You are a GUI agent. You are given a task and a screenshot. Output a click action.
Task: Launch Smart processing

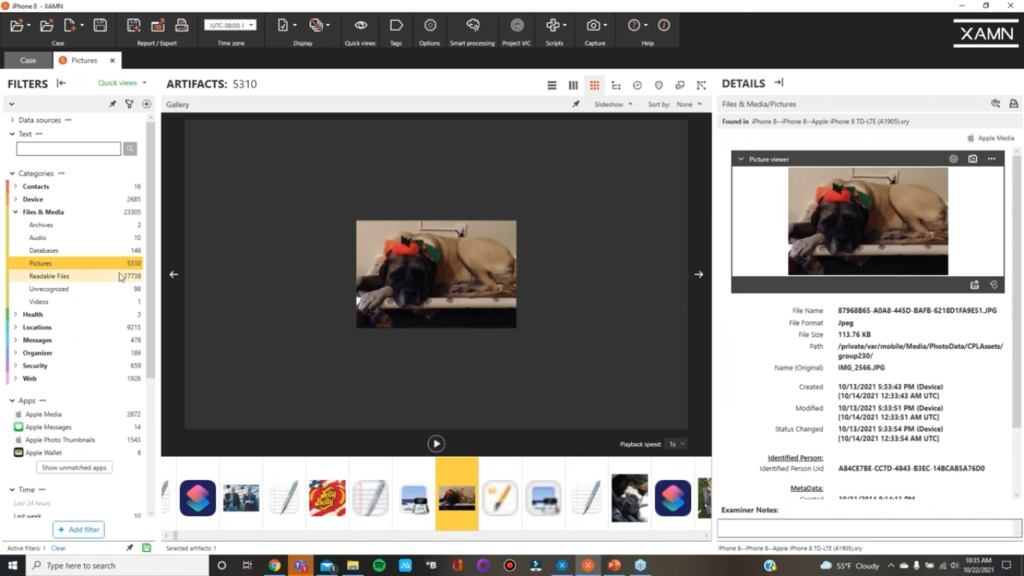pyautogui.click(x=473, y=25)
